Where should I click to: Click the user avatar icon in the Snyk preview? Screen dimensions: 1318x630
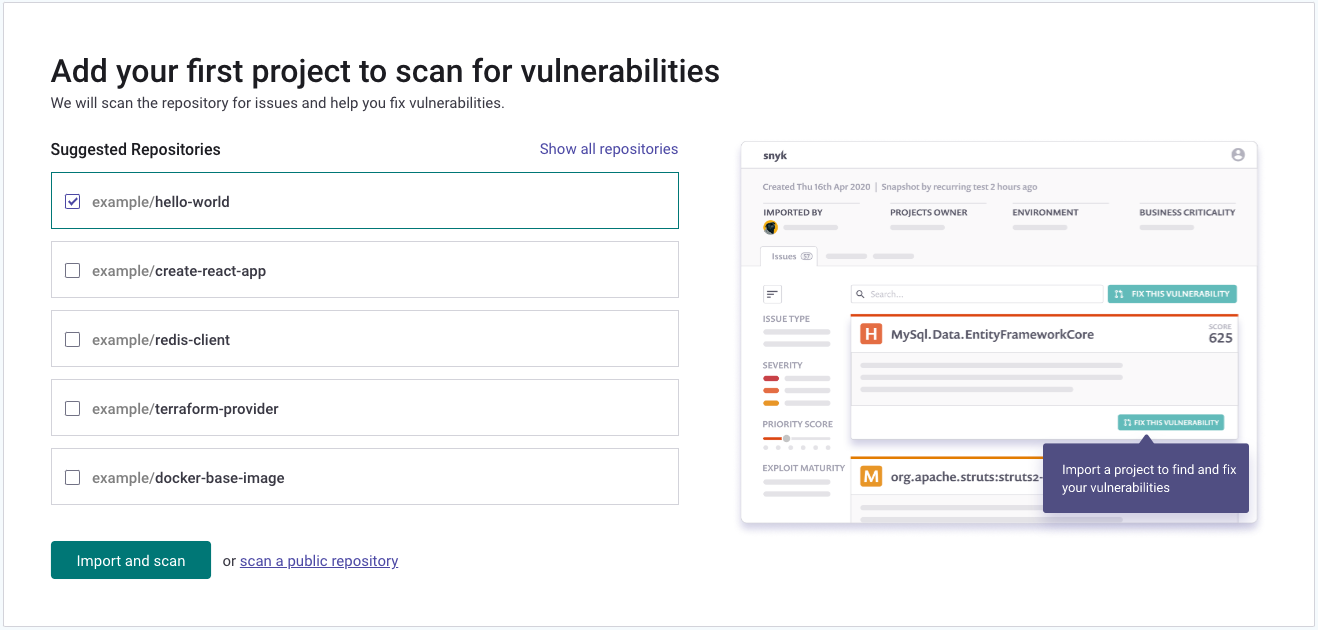coord(1238,155)
